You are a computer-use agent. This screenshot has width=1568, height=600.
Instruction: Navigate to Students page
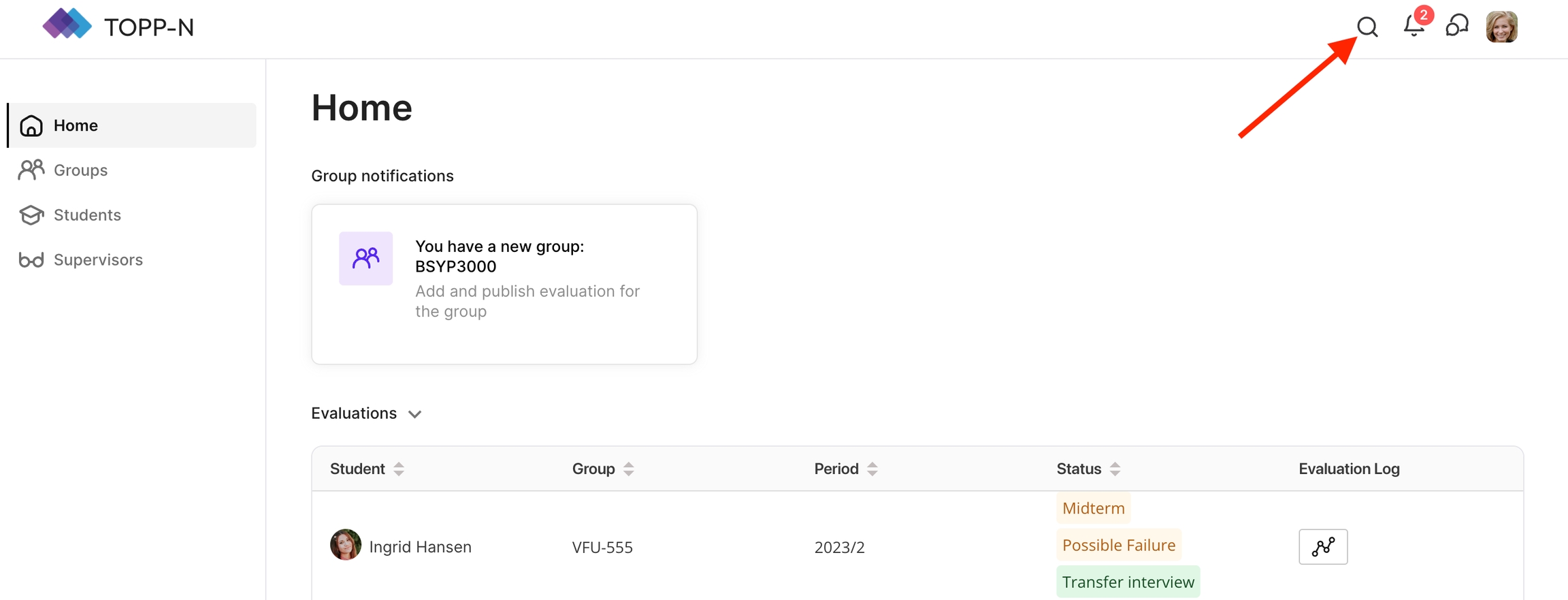pos(87,215)
